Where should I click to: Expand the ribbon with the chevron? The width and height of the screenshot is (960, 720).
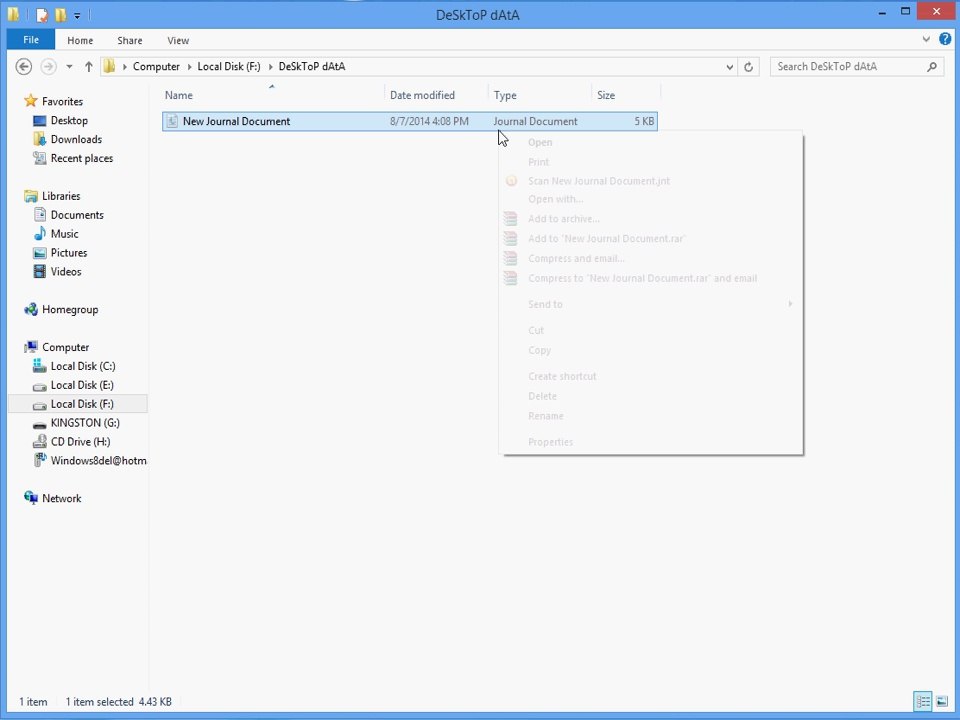click(926, 39)
